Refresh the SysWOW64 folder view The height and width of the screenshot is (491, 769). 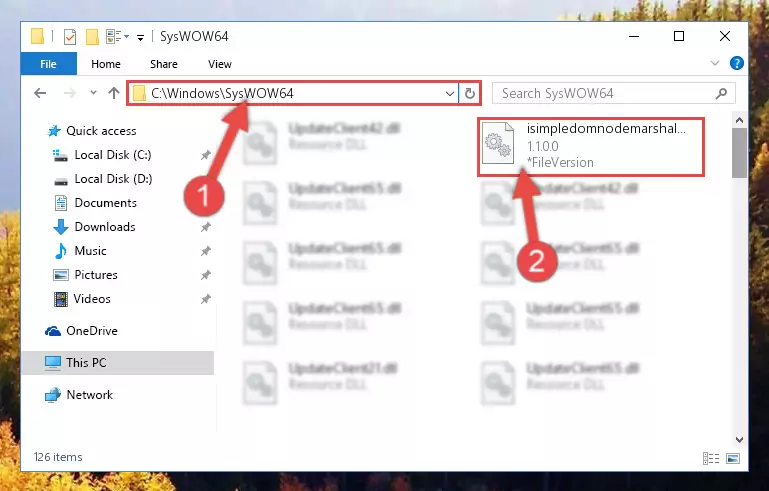coord(469,93)
